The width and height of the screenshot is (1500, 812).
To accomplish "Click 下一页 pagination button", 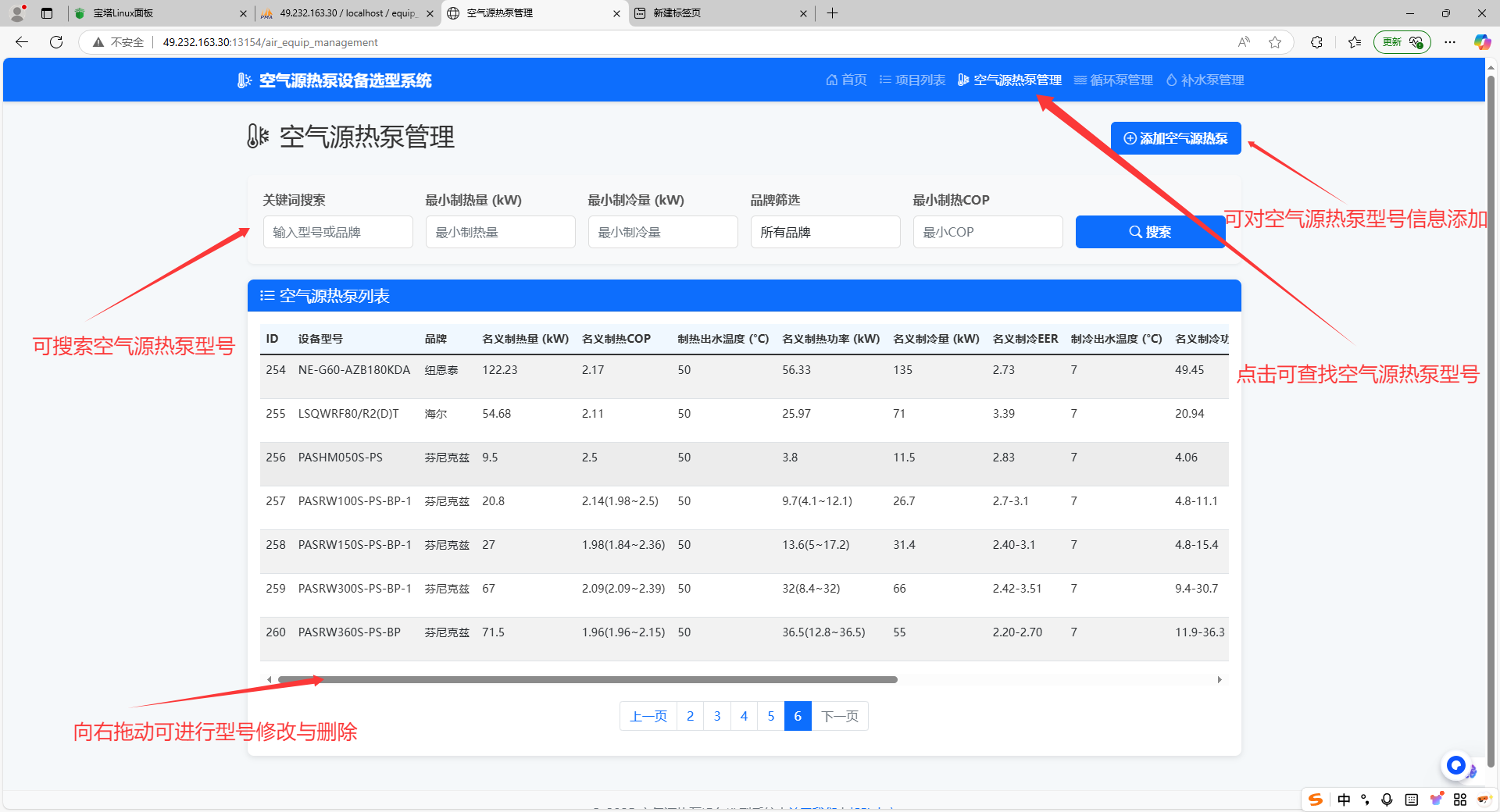I will [840, 716].
